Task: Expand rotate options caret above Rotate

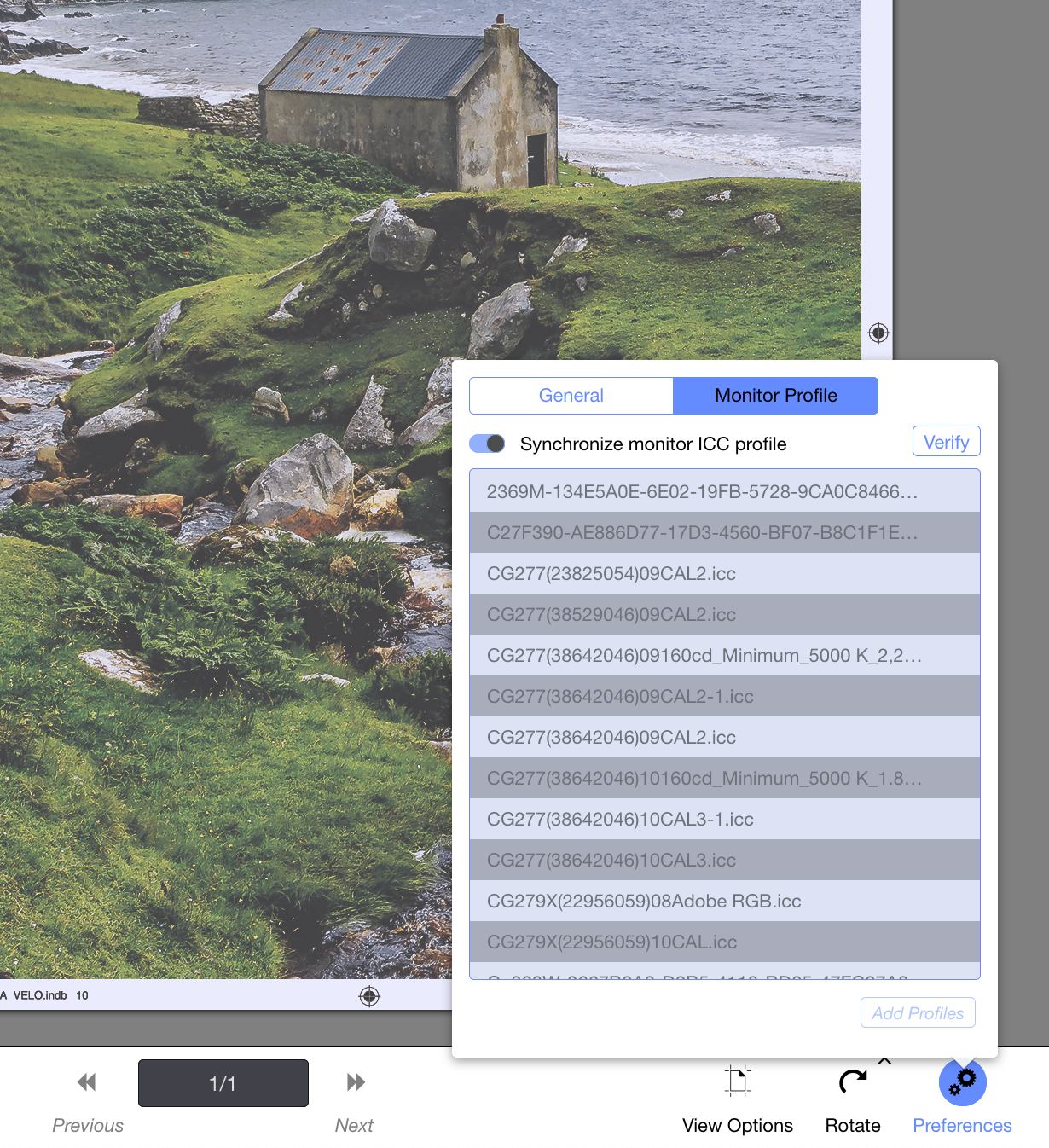Action: point(884,1061)
